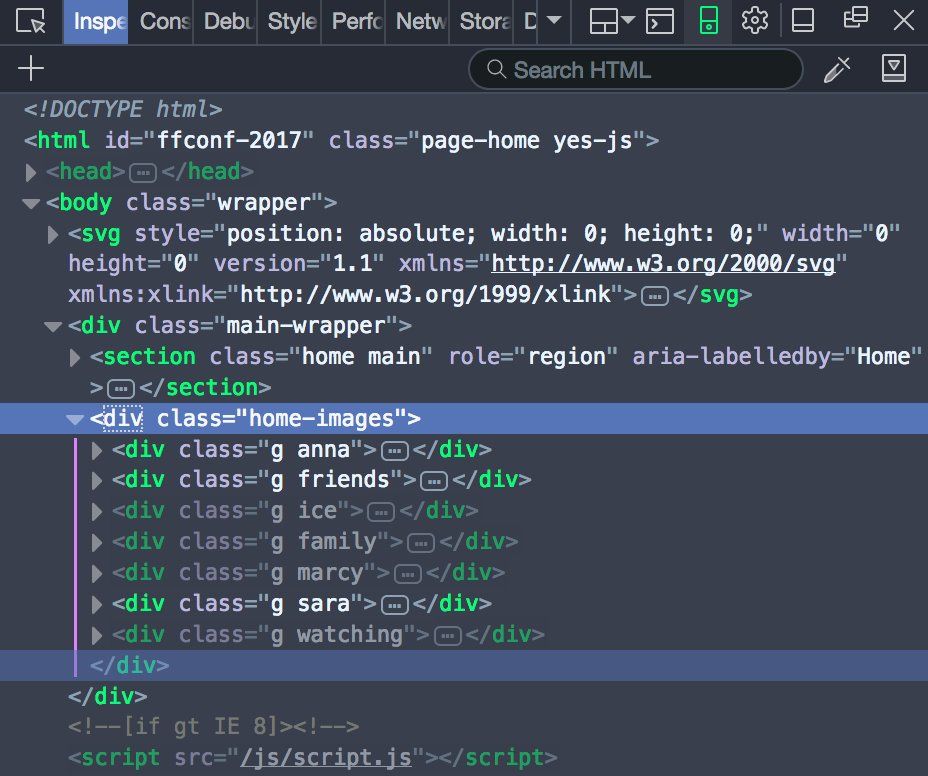Expand the g family div

(x=96, y=542)
